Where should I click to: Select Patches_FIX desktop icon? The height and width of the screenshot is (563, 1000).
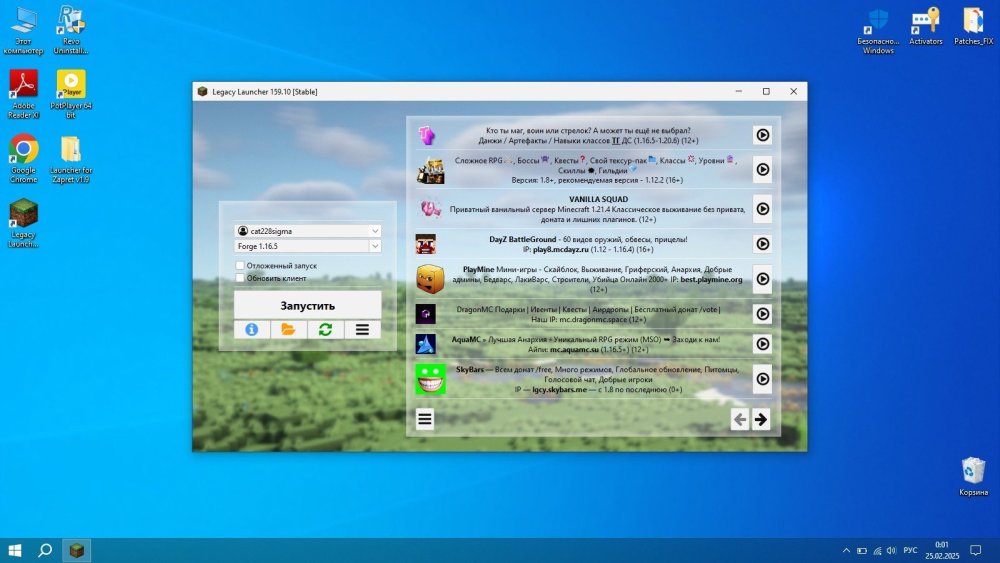point(973,26)
